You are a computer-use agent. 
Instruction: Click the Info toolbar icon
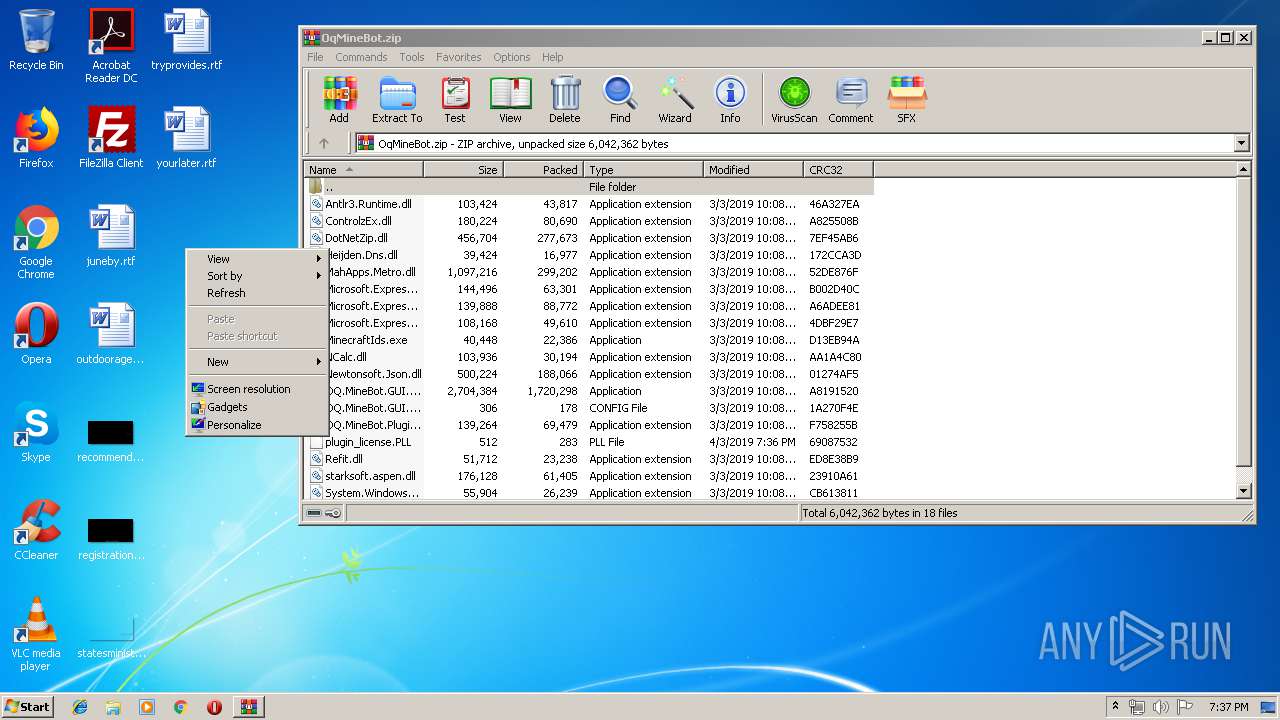point(730,100)
